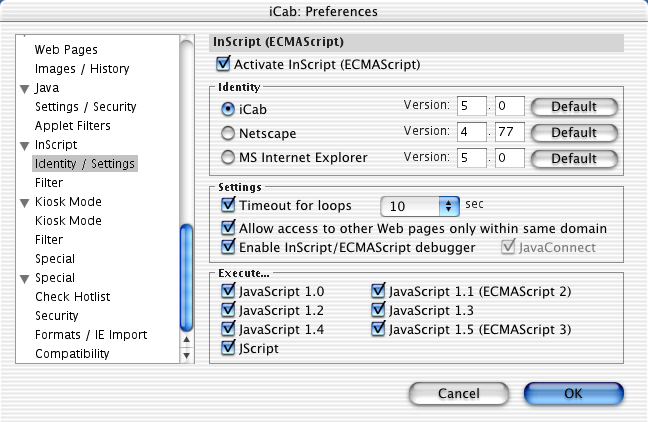Toggle the Timeout for loops checkbox
648x422 pixels.
228,205
